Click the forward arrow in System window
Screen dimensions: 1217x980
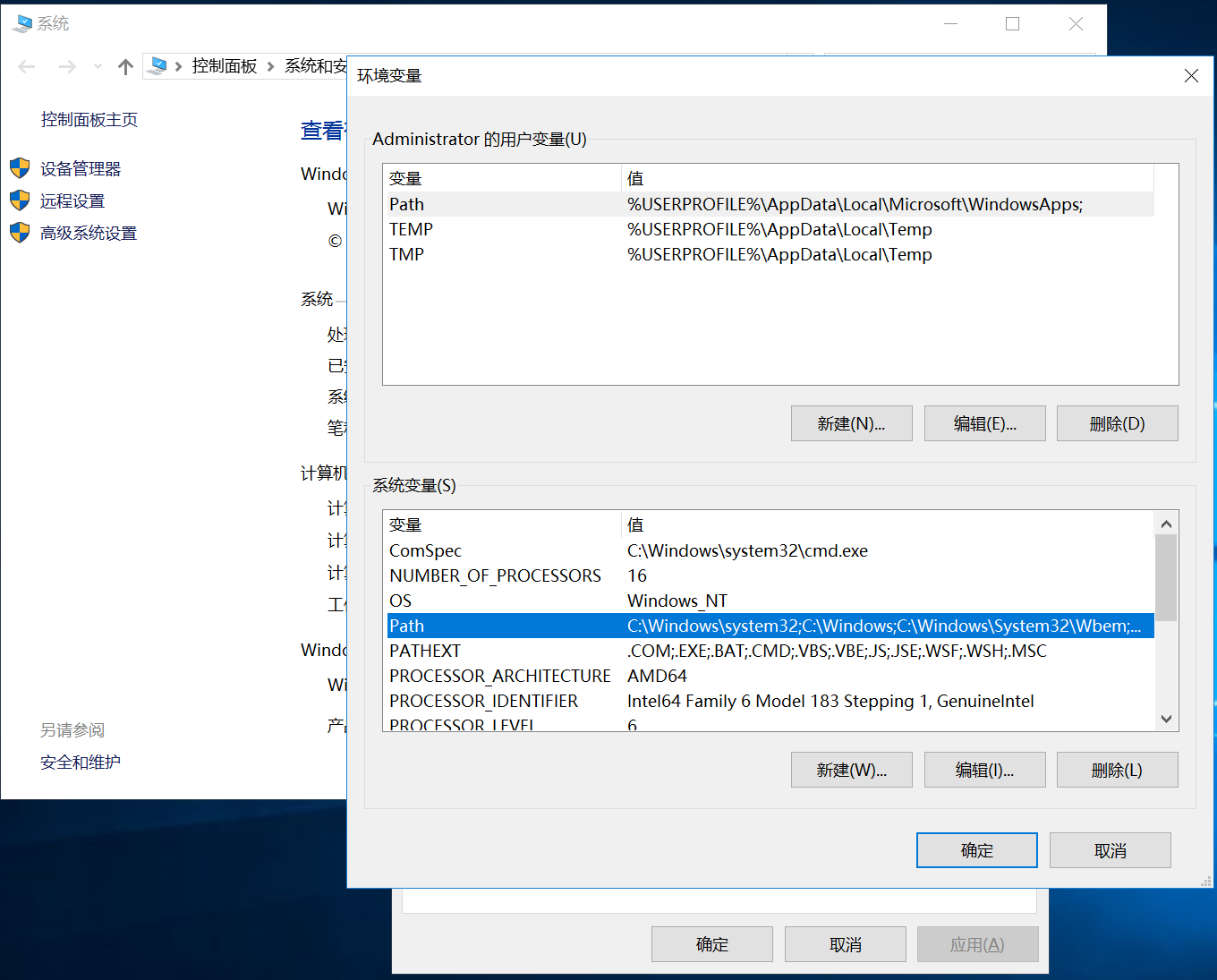point(67,66)
